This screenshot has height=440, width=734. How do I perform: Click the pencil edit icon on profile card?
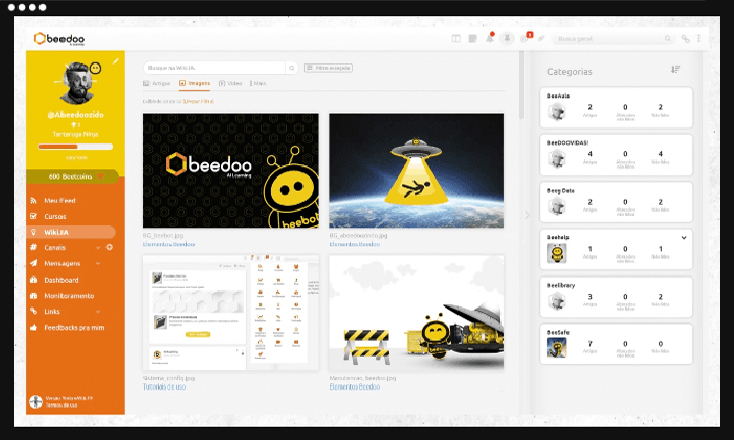click(116, 61)
